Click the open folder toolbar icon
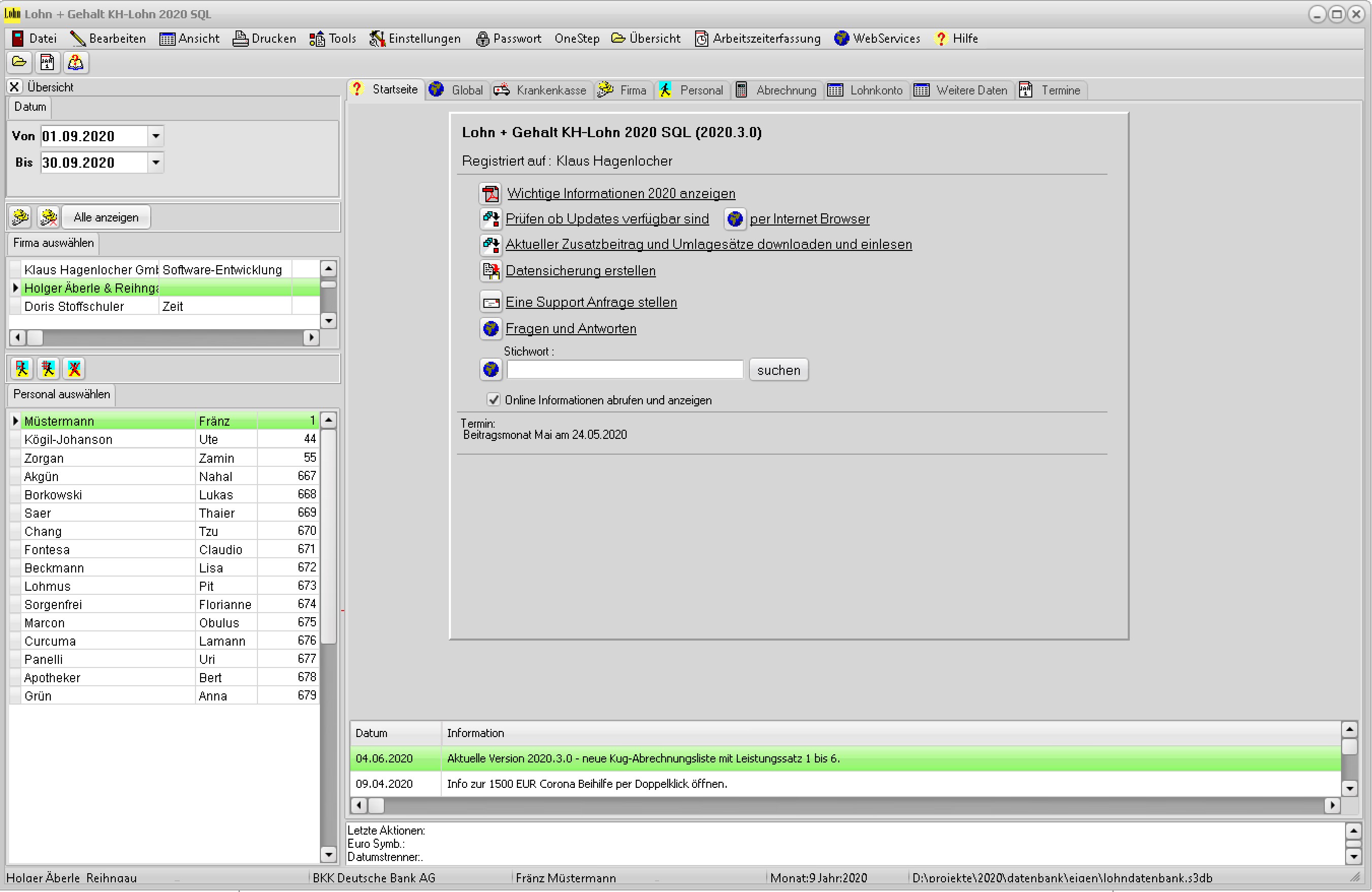The height and width of the screenshot is (892, 1372). (20, 61)
